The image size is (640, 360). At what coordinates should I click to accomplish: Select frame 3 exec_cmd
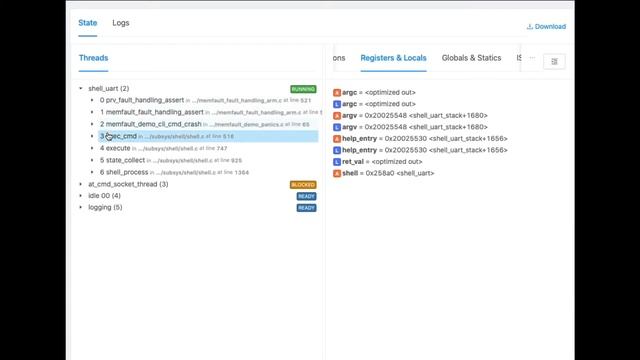coord(208,136)
